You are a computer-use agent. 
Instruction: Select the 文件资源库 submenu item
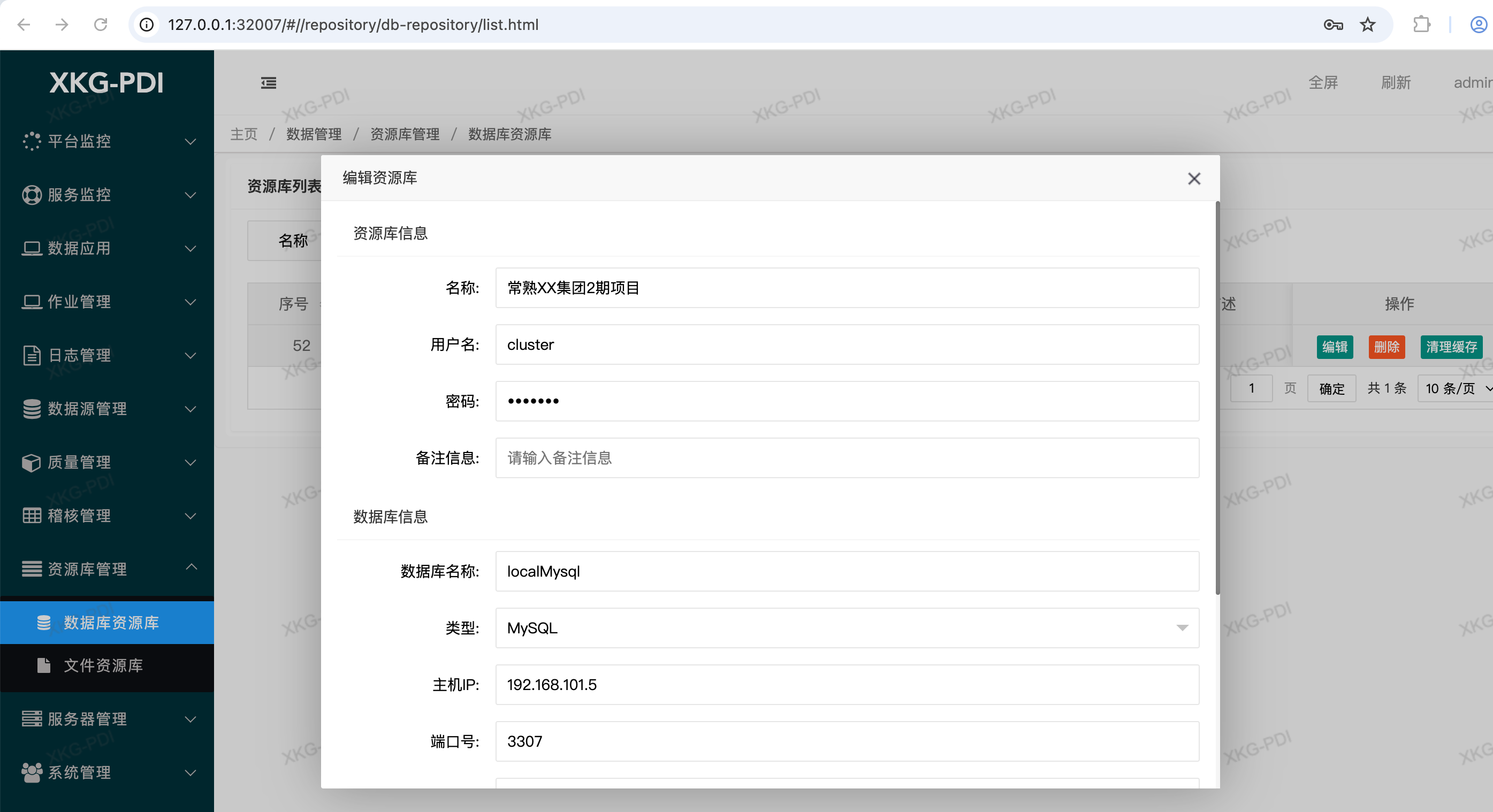(x=103, y=665)
